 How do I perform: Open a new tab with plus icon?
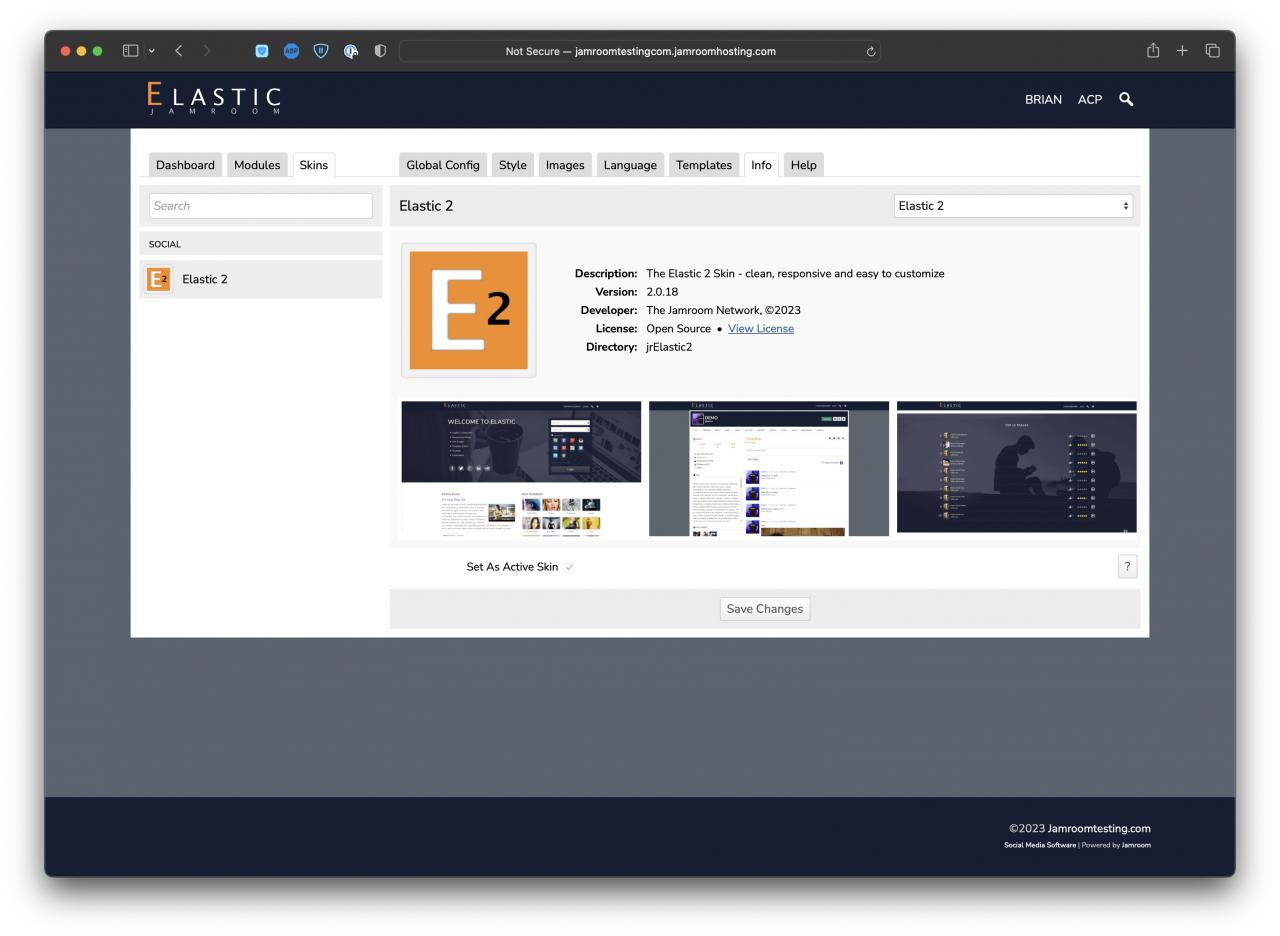(x=1182, y=51)
